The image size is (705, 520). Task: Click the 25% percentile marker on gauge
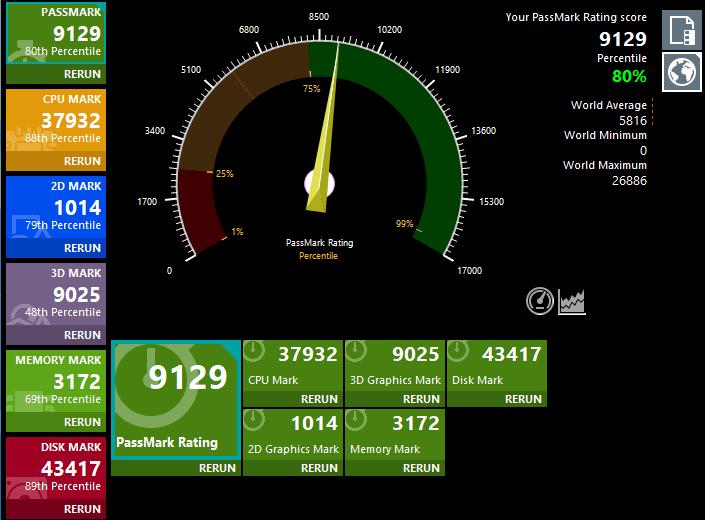(x=224, y=173)
